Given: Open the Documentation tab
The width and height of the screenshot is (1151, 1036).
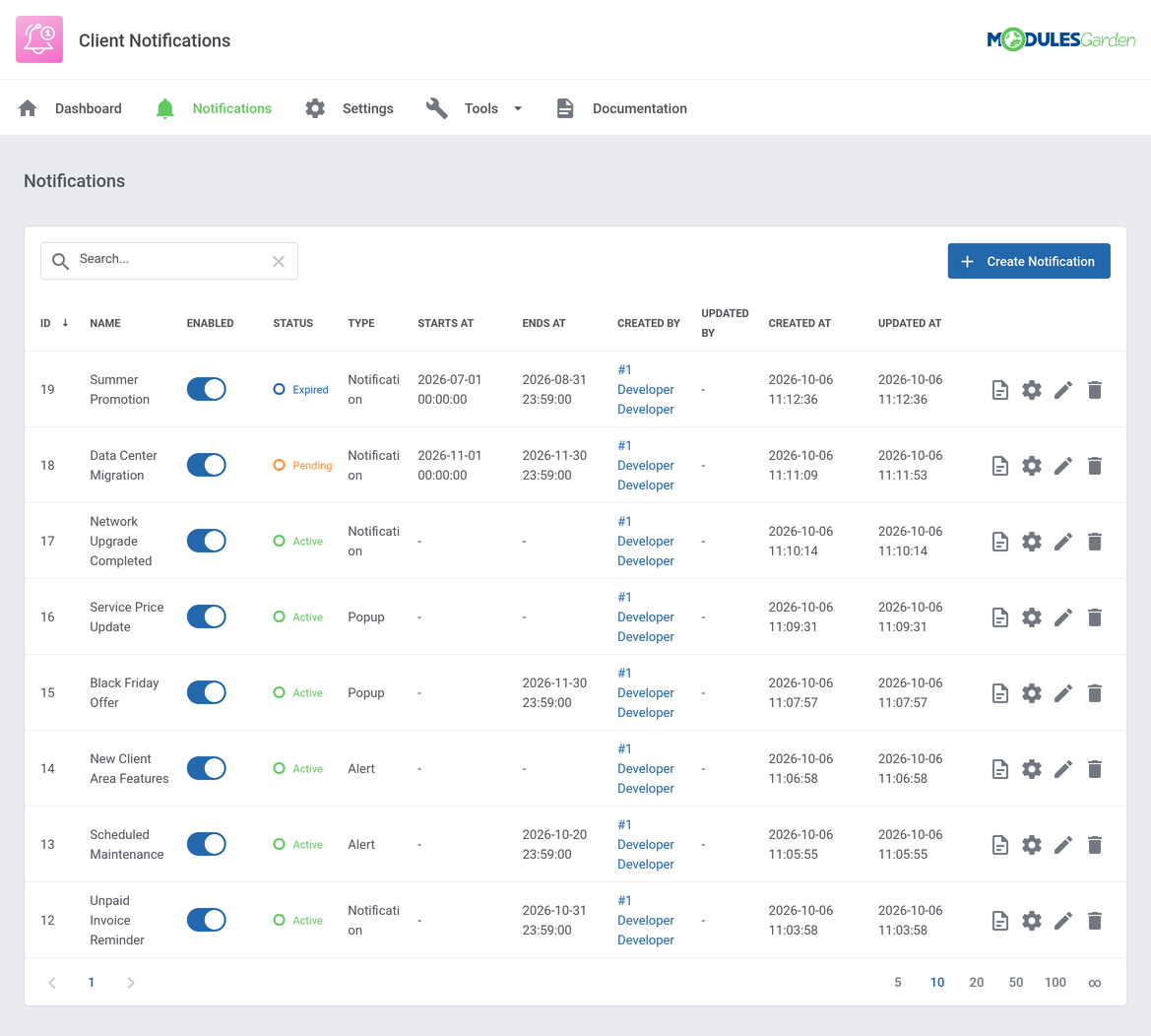Looking at the screenshot, I should point(621,108).
